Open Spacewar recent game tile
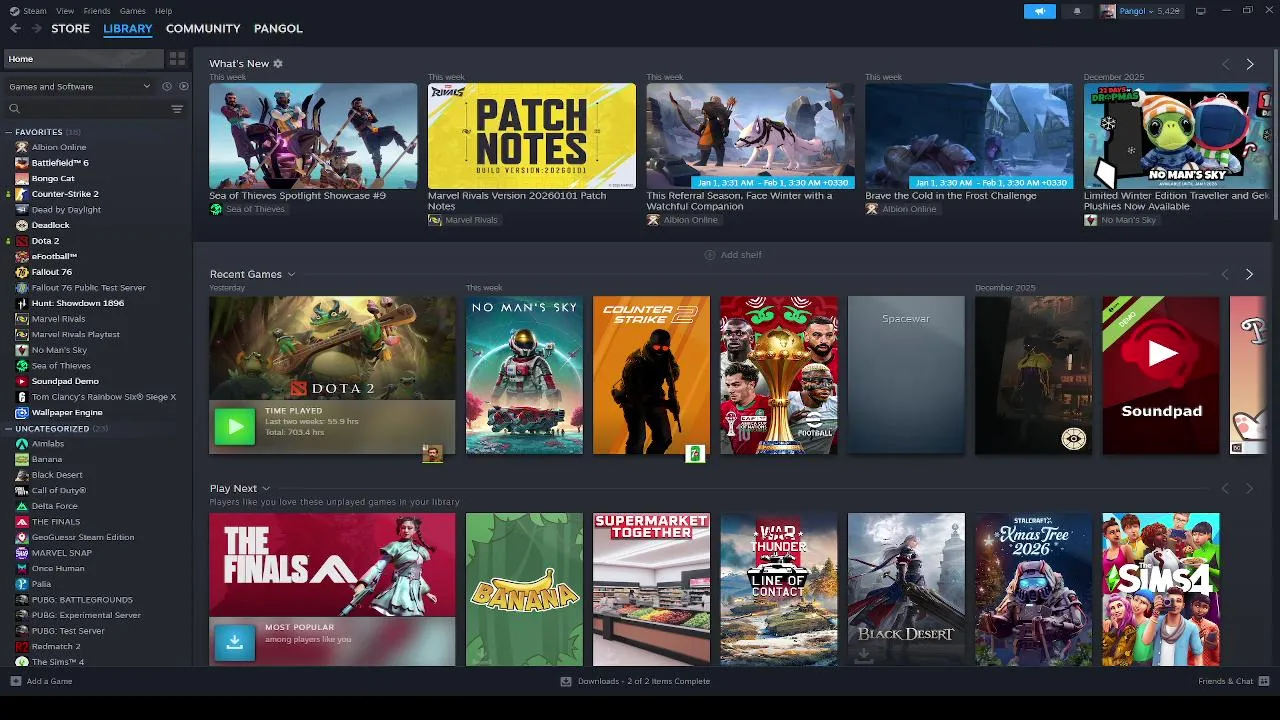This screenshot has width=1280, height=720. [906, 375]
